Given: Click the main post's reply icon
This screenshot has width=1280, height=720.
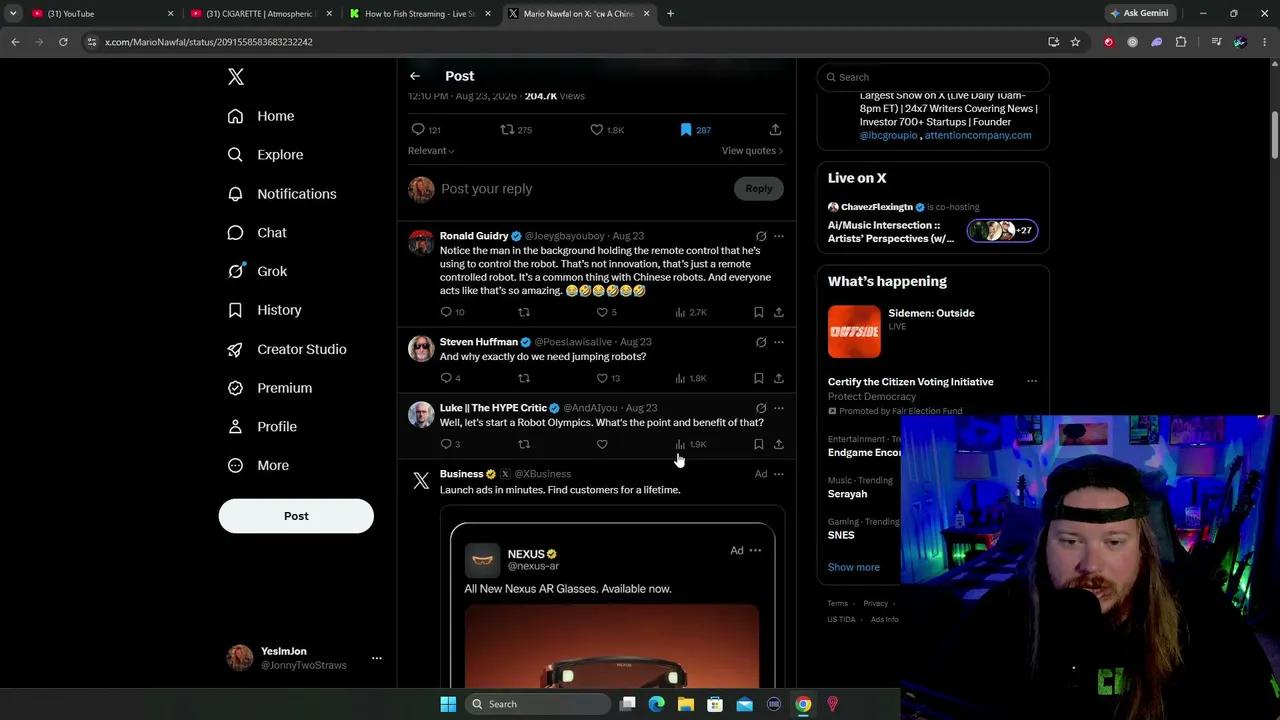Looking at the screenshot, I should (x=418, y=130).
